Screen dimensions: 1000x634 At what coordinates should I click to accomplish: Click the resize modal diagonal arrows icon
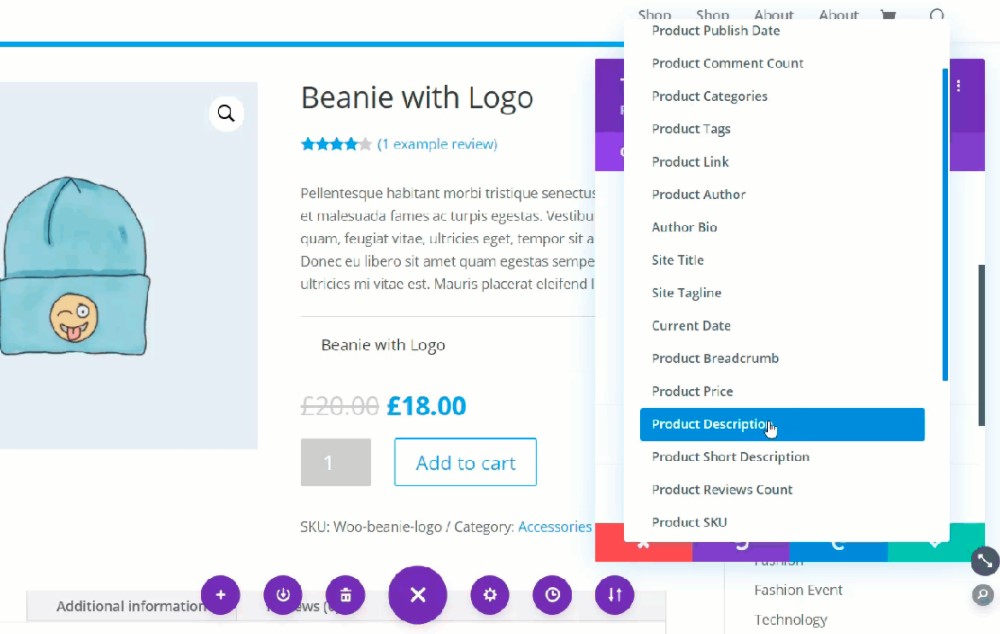[984, 561]
